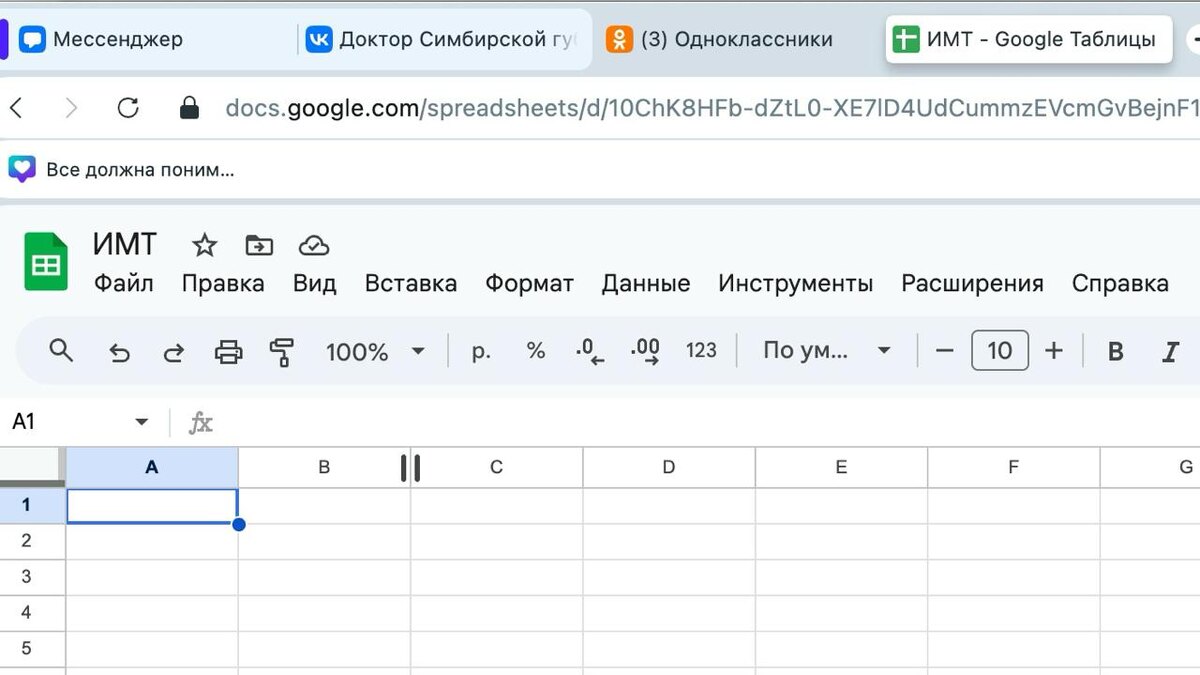Viewport: 1200px width, 675px height.
Task: Toggle bold formatting
Action: click(1116, 351)
